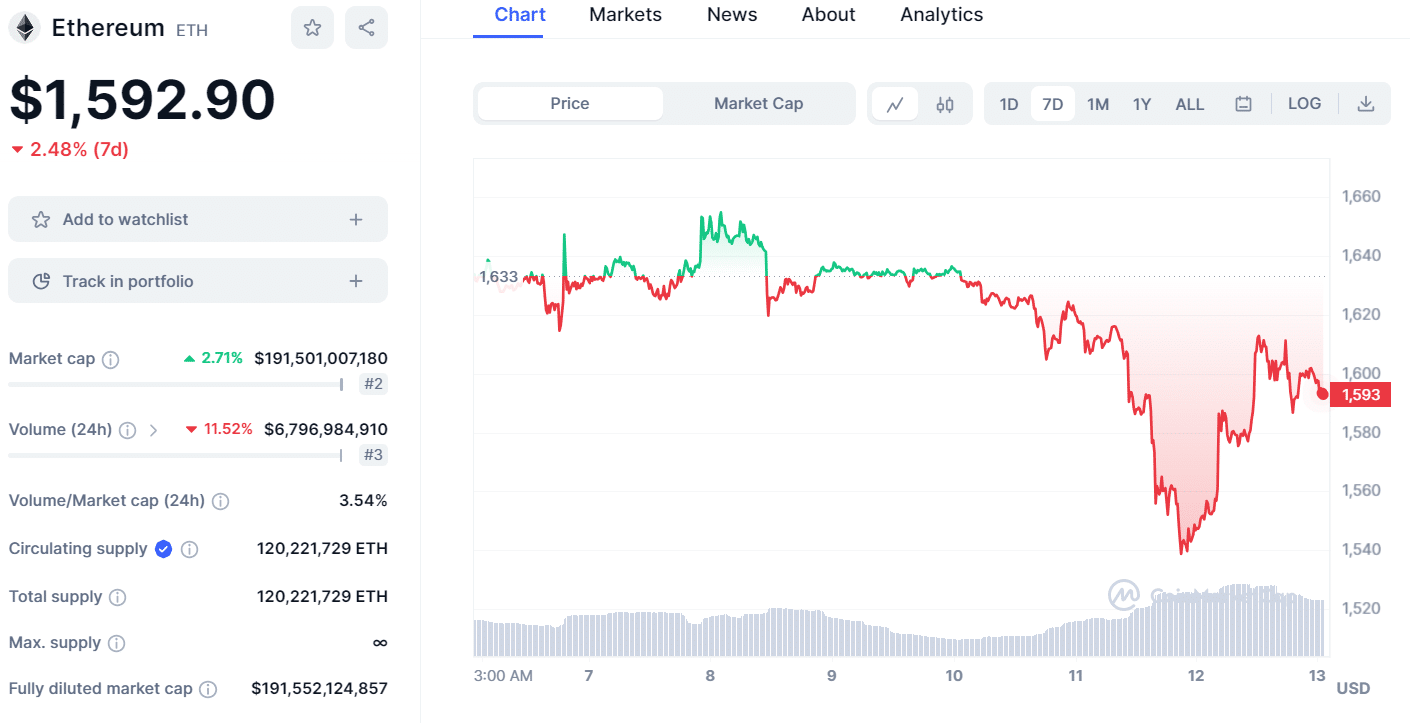Click the plus icon on Track in portfolio
The image size is (1410, 723).
pyautogui.click(x=356, y=281)
